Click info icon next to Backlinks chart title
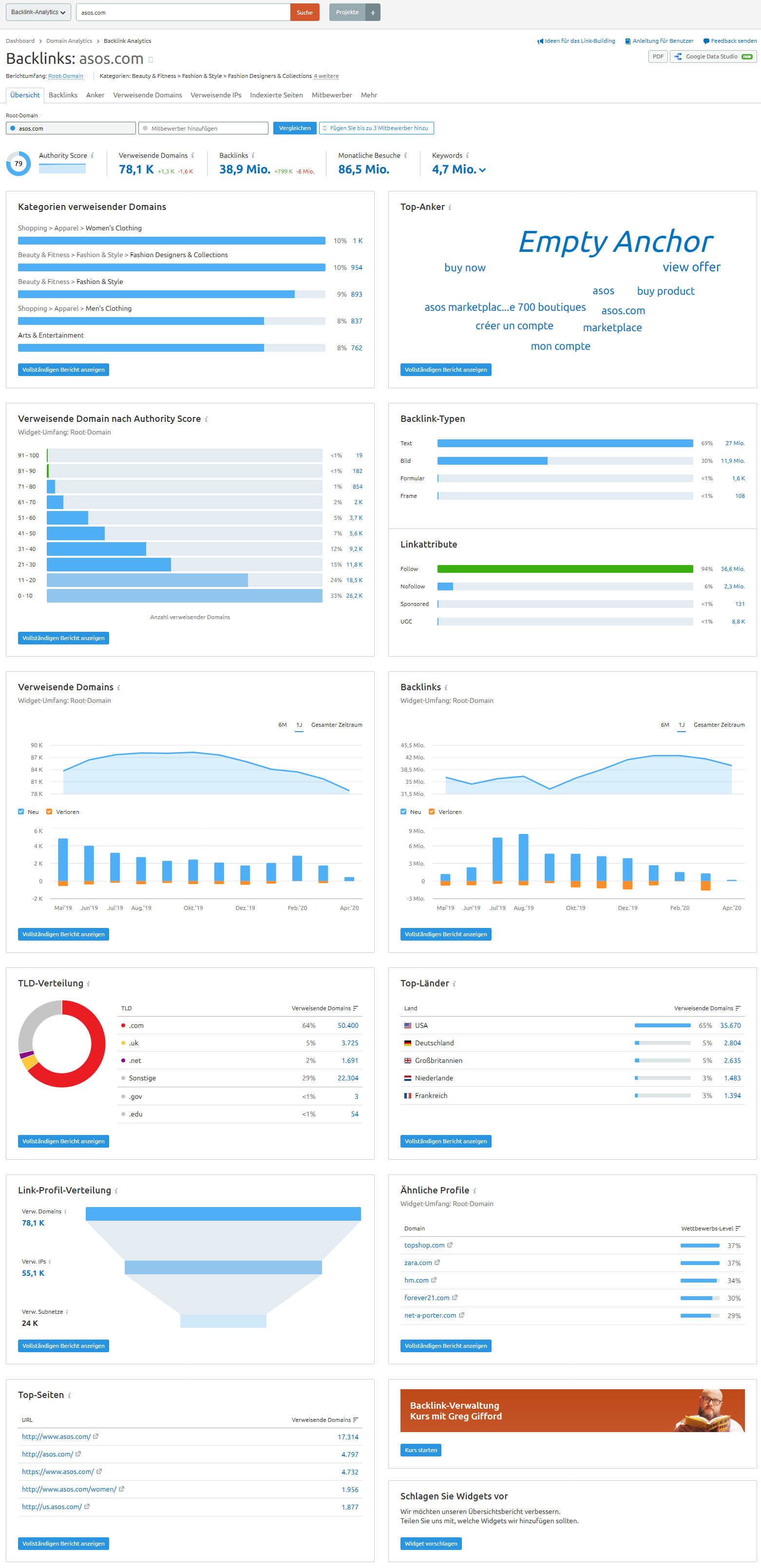Viewport: 761px width, 1568px height. tap(446, 688)
